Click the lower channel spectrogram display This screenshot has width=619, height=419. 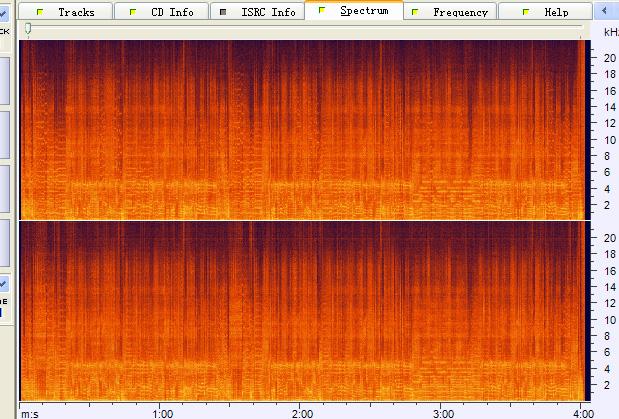tap(305, 311)
